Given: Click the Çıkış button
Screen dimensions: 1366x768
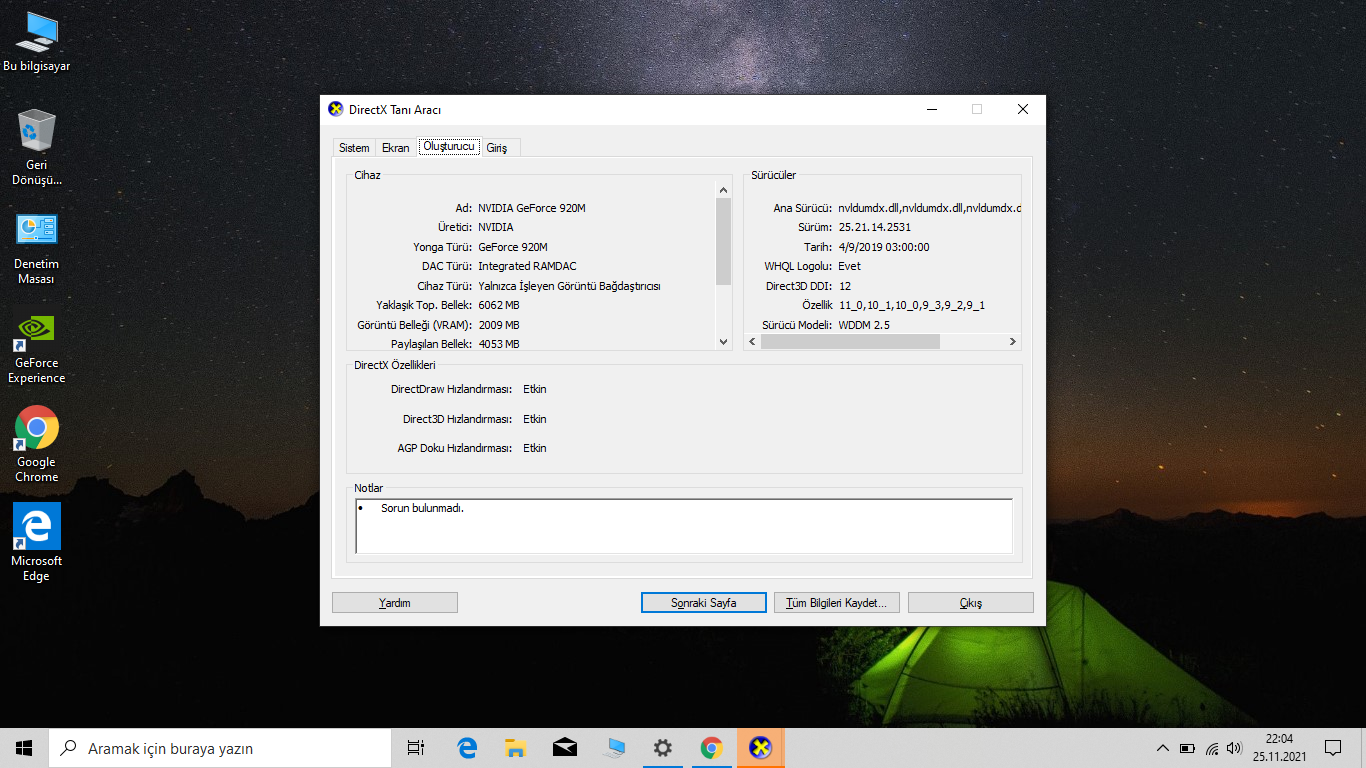Looking at the screenshot, I should click(971, 603).
